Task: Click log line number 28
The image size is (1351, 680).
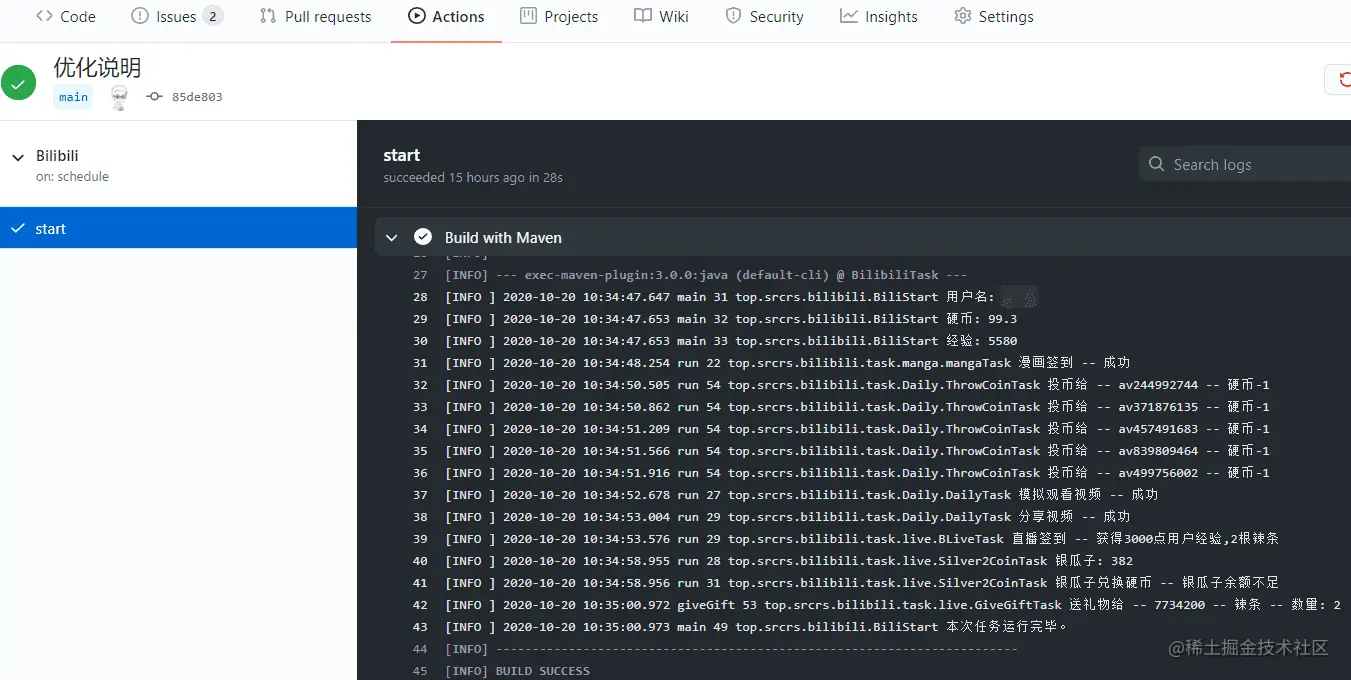Action: pos(420,297)
